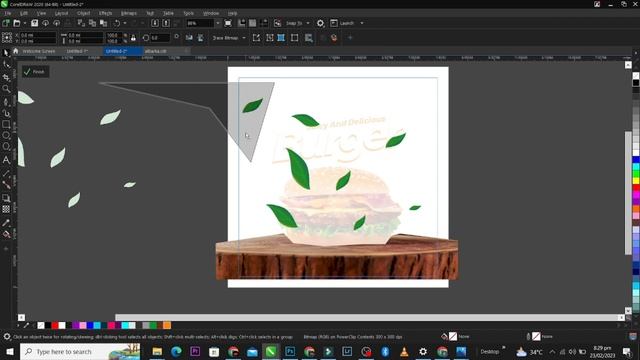
Task: Click the Finish button
Action: pos(36,71)
